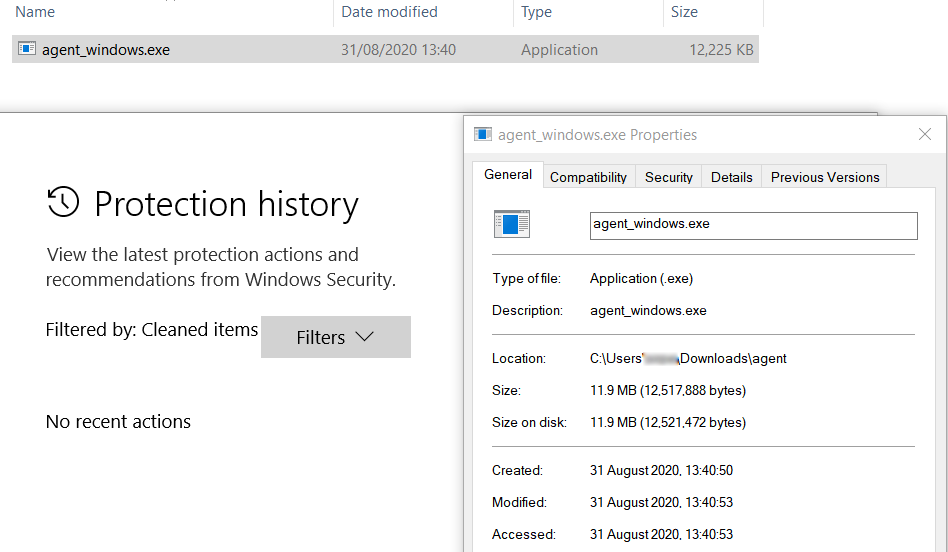
Task: Select agent_windows.exe file name in the file list
Action: coord(106,50)
